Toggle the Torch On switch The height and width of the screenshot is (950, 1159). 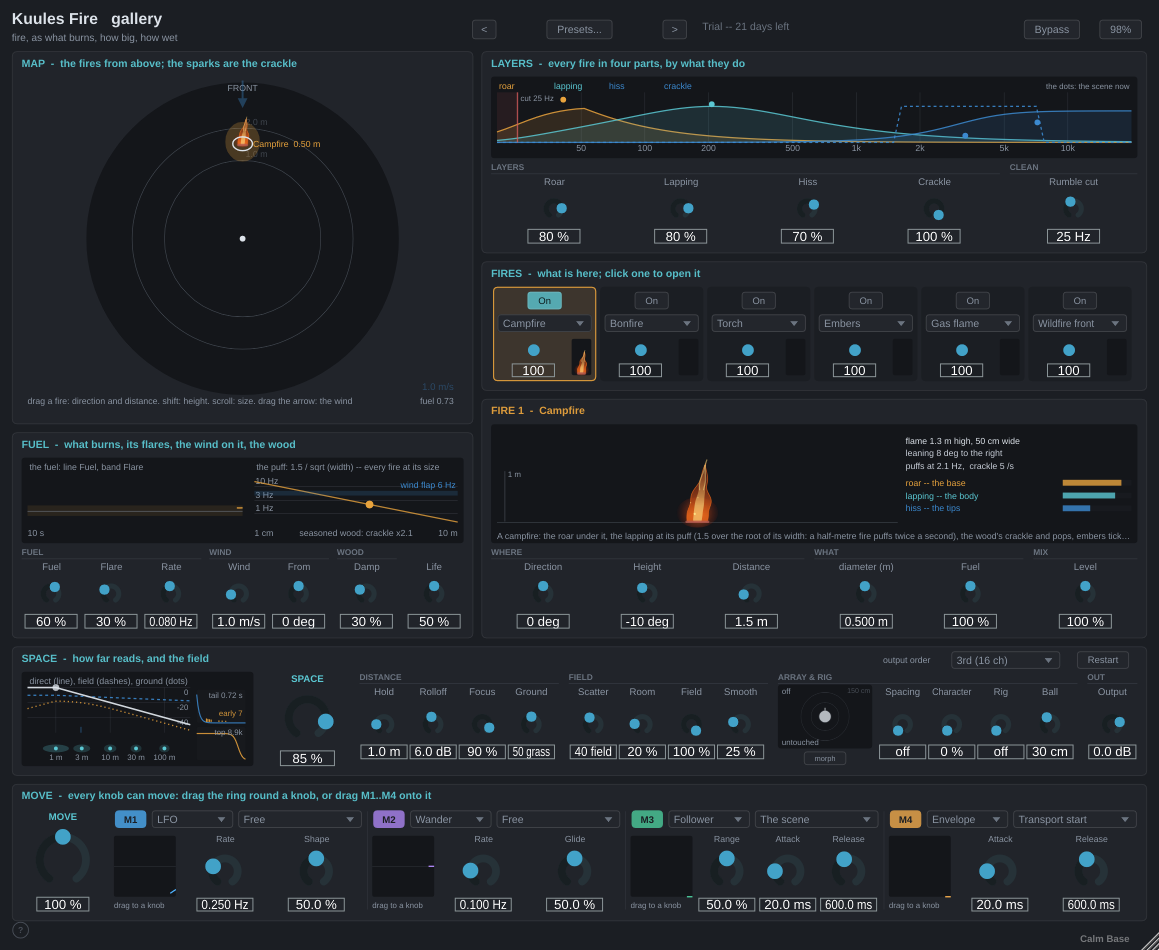click(758, 300)
